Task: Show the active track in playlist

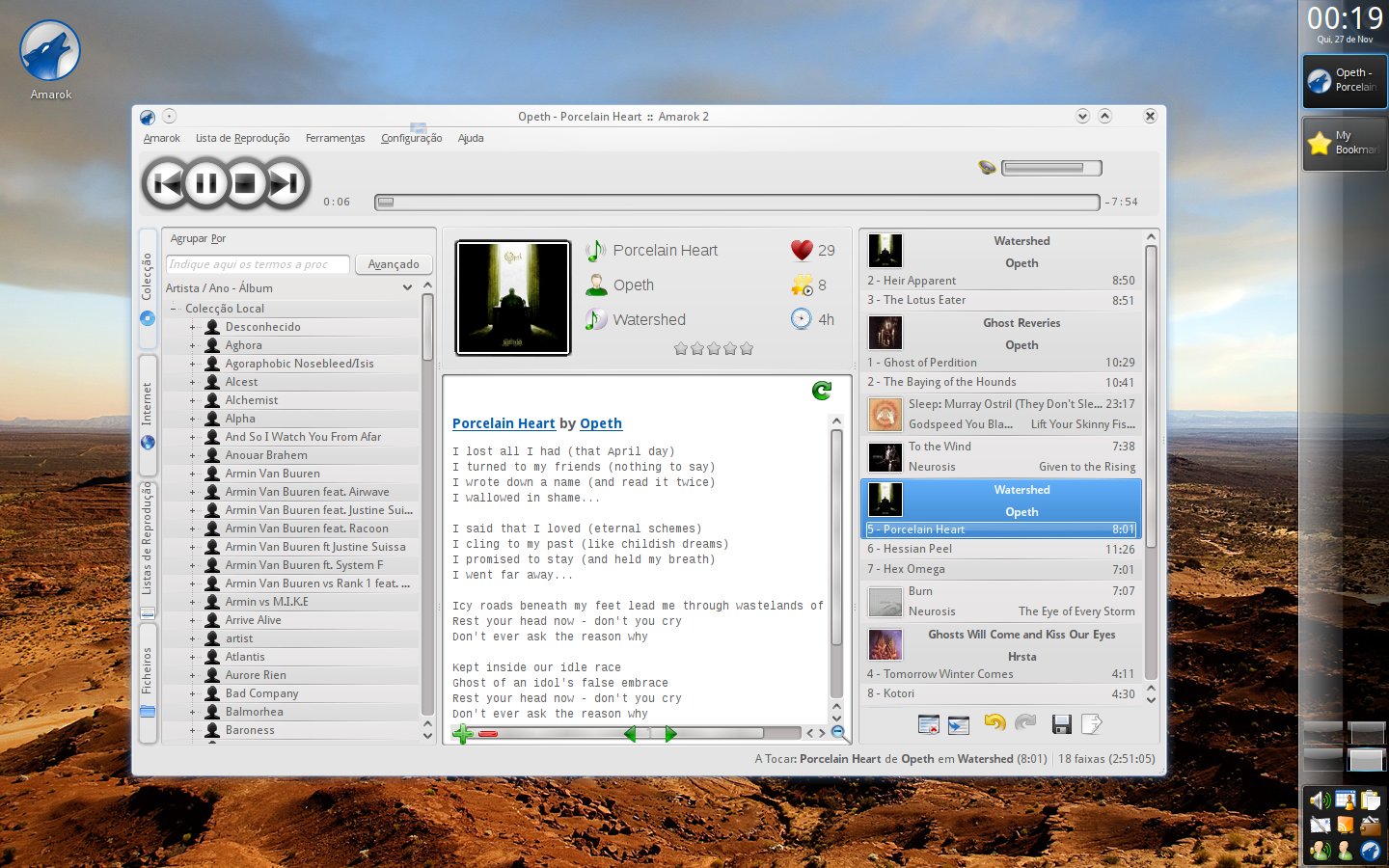Action: [x=959, y=723]
